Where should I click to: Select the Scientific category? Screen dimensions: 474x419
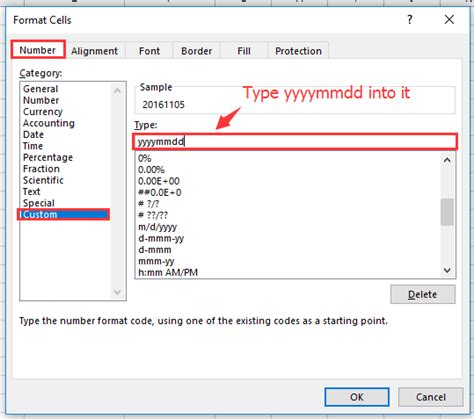tap(43, 180)
